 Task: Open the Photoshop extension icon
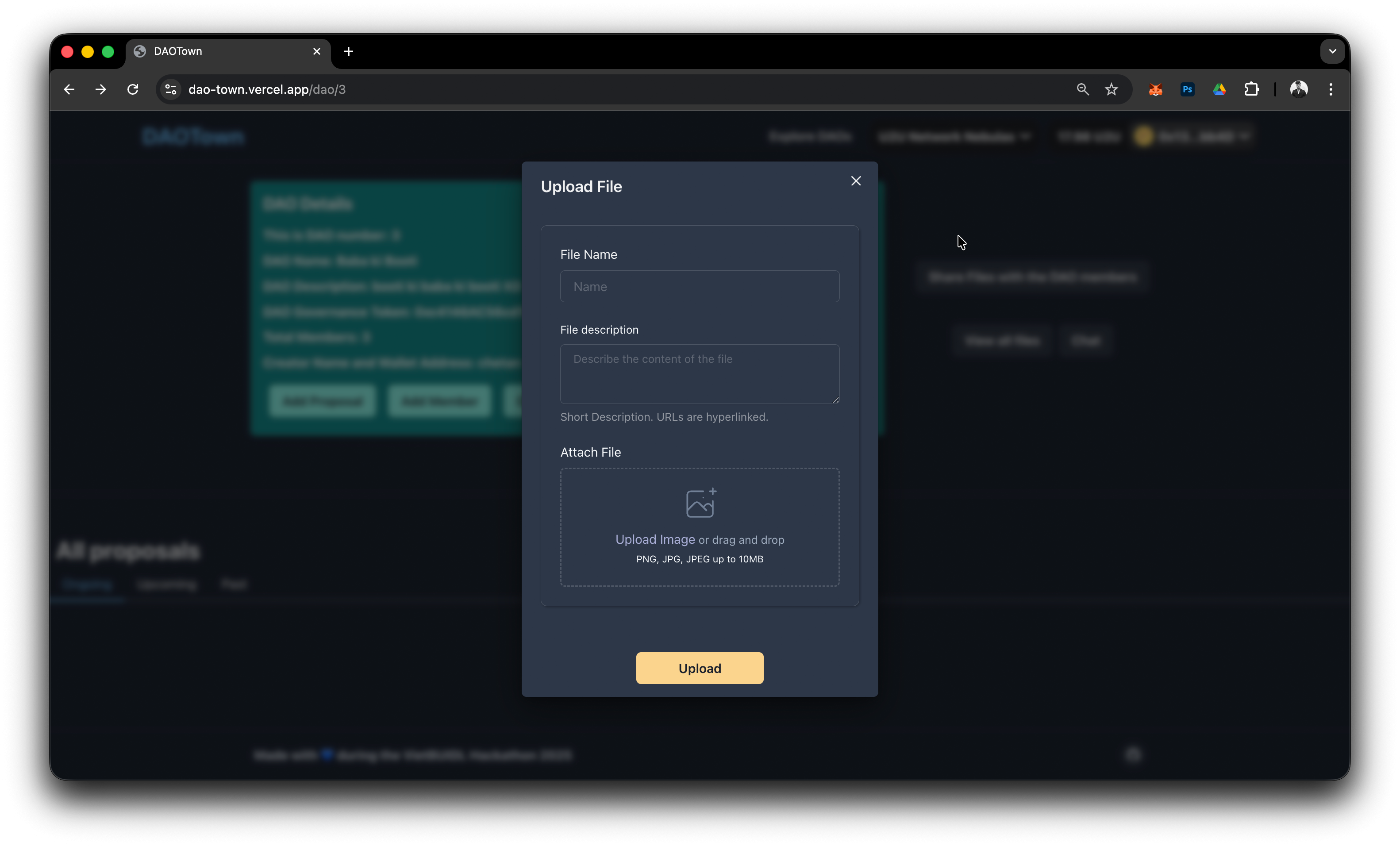[x=1187, y=89]
